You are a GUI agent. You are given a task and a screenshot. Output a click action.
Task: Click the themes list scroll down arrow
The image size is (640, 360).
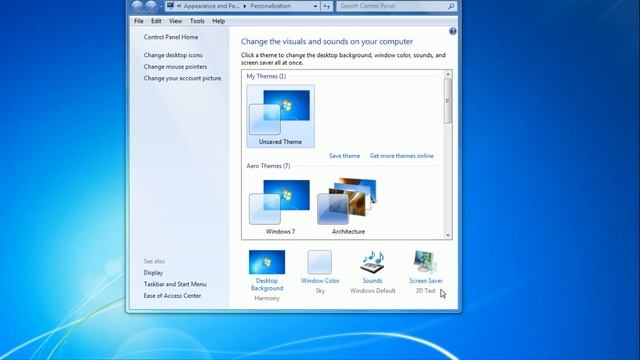(x=448, y=235)
